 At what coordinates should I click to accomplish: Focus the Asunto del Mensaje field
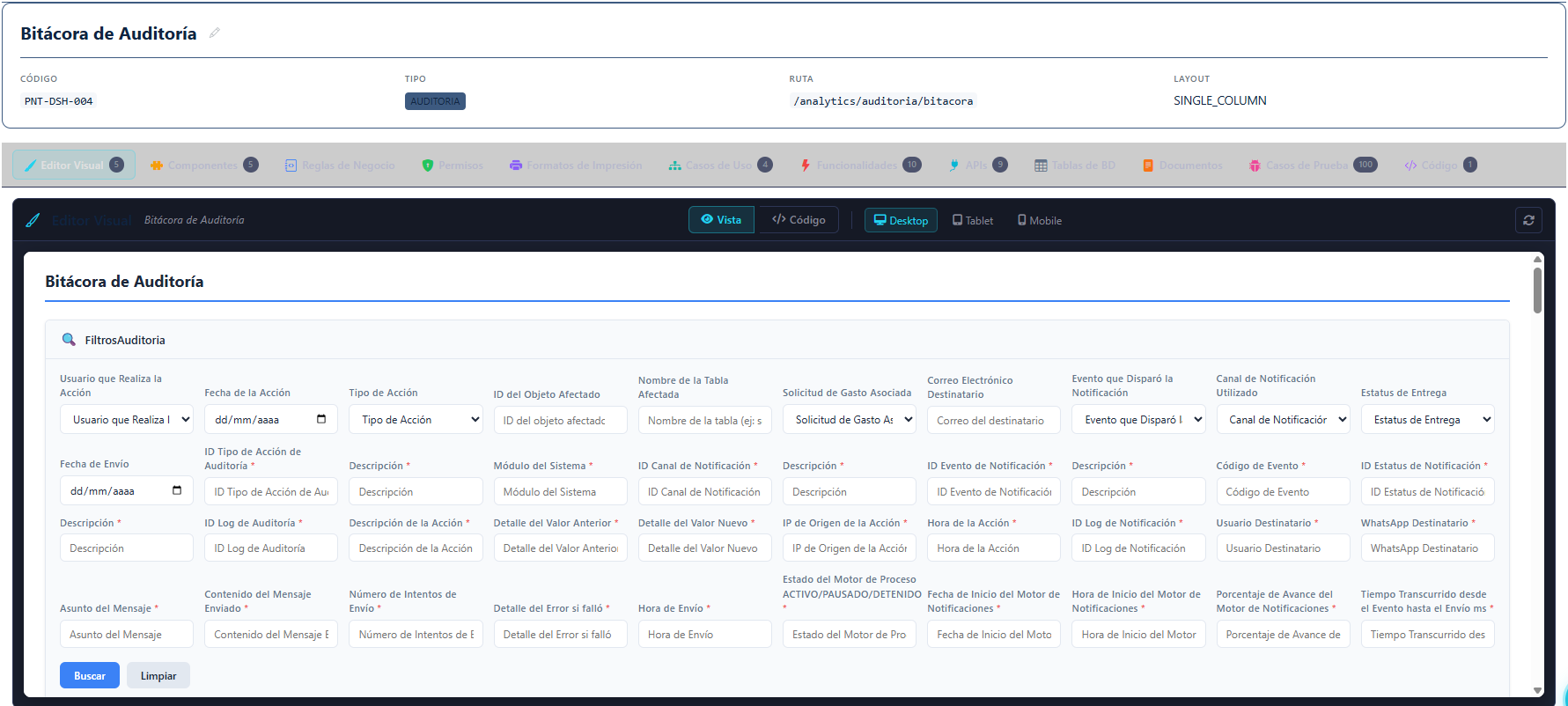127,634
